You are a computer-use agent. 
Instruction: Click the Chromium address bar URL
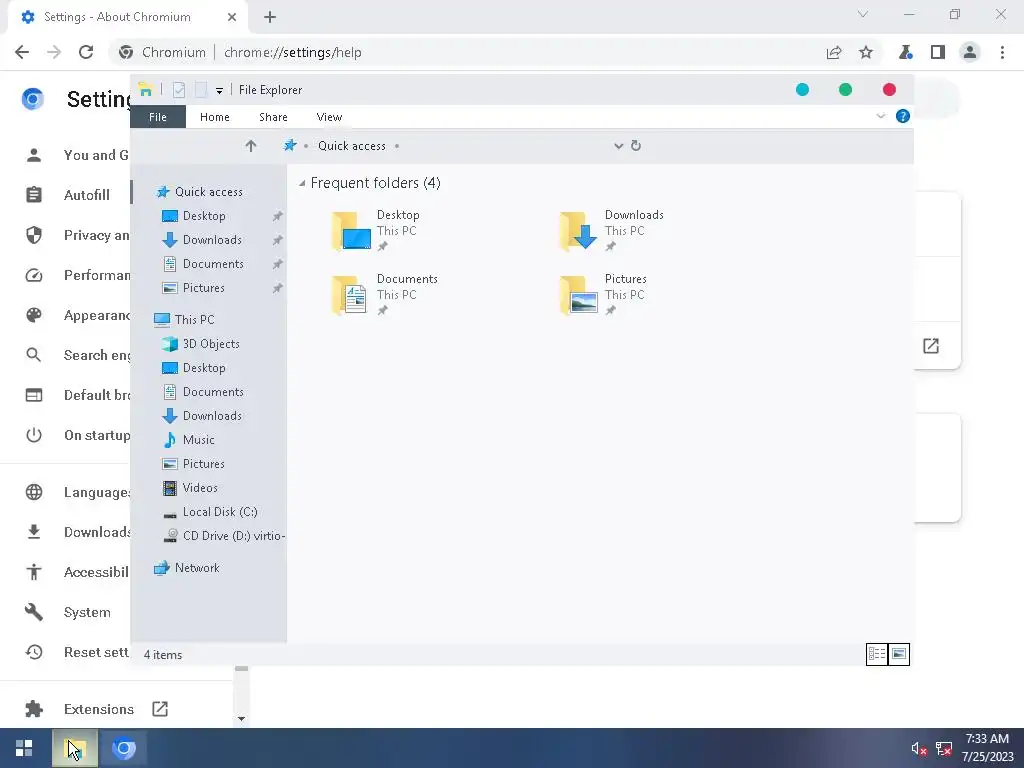coord(293,52)
